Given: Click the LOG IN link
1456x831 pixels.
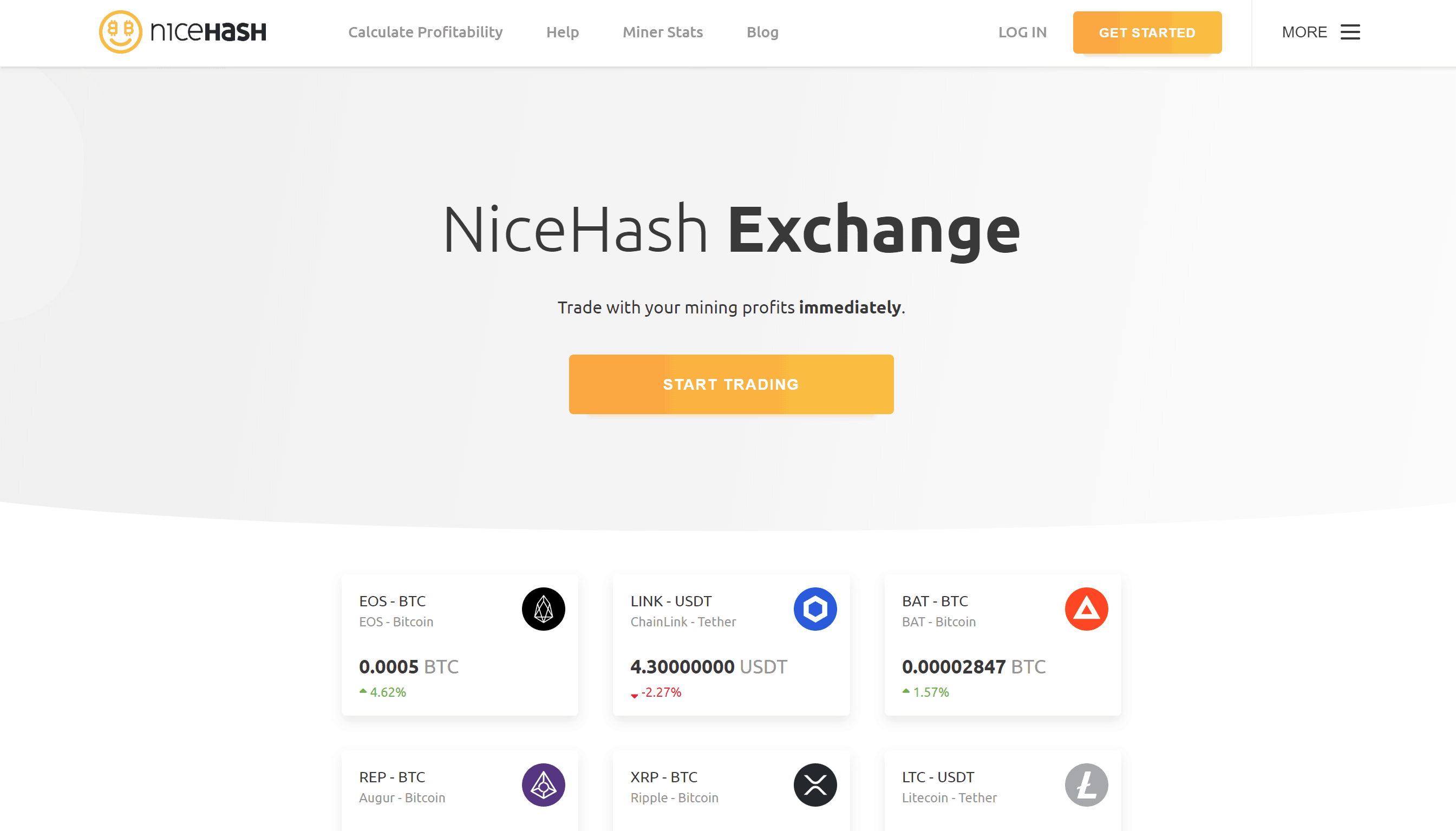Looking at the screenshot, I should click(x=1022, y=32).
